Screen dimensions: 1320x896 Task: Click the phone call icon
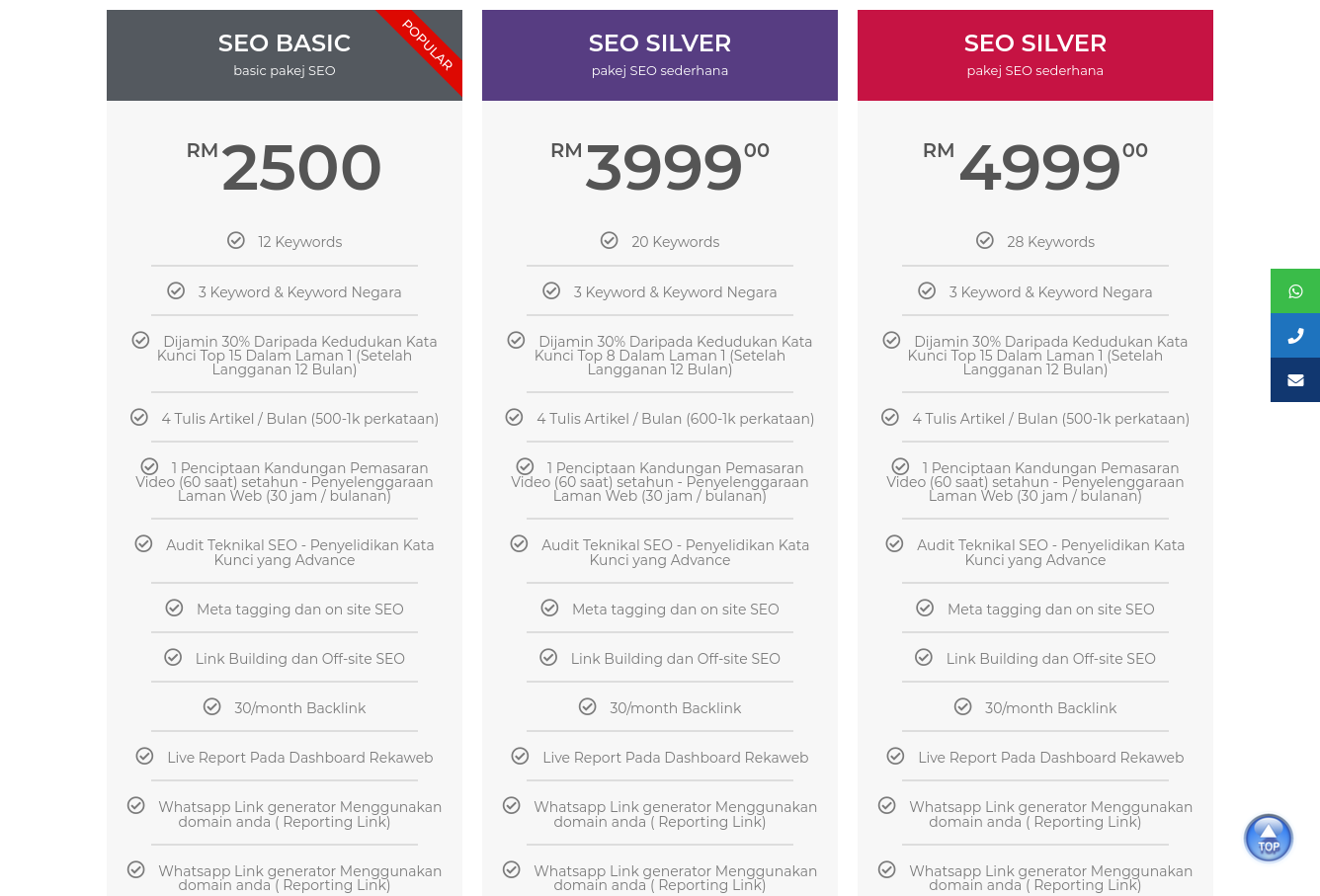point(1295,336)
